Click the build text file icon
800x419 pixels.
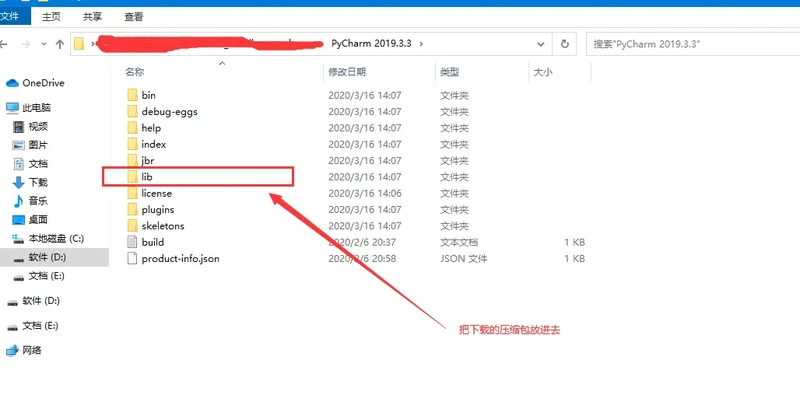(132, 242)
